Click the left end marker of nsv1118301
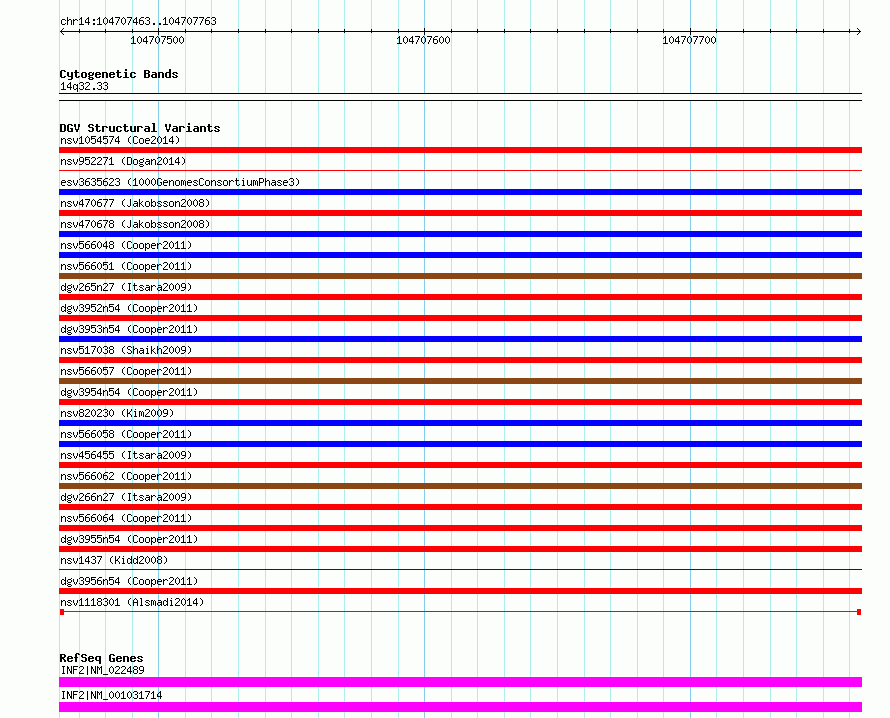890x718 pixels. coord(62,612)
